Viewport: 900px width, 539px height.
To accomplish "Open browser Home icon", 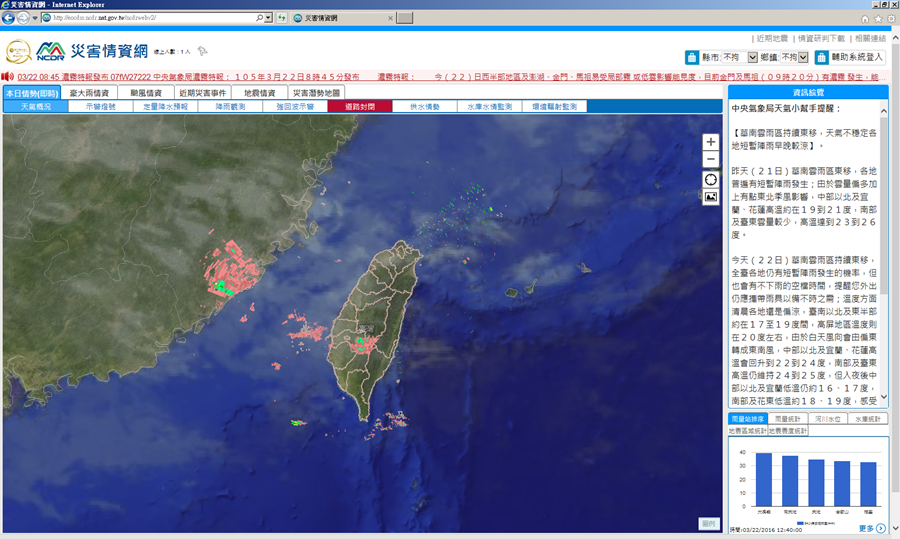I will pos(865,19).
